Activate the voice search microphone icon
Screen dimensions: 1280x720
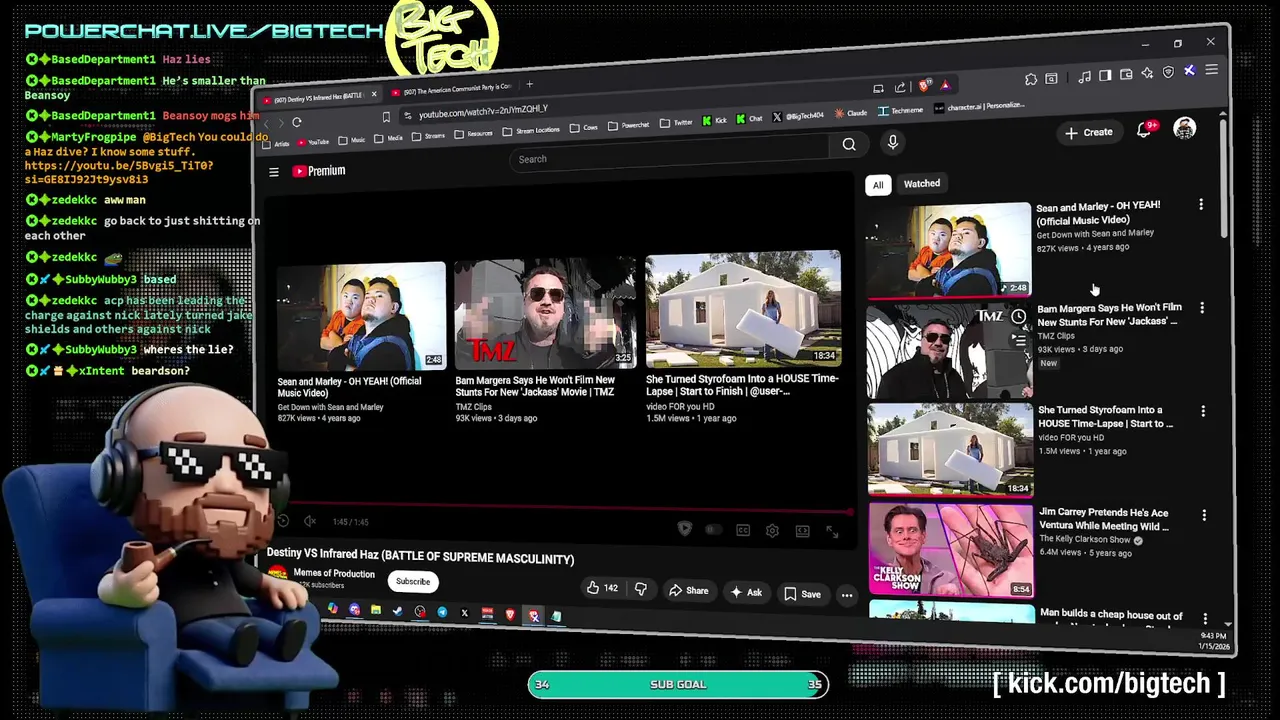[x=893, y=142]
